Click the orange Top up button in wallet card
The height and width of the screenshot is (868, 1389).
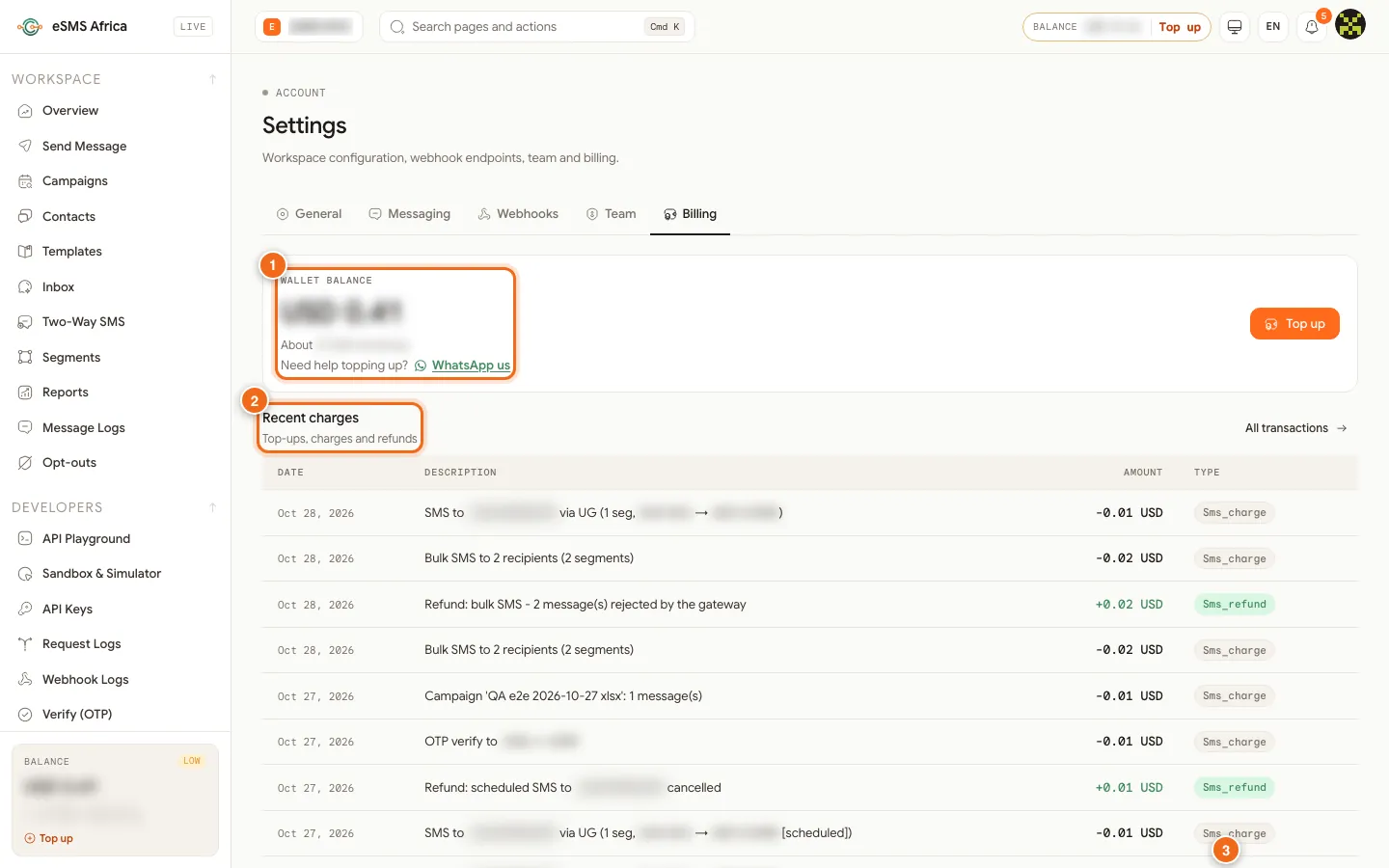(1294, 324)
